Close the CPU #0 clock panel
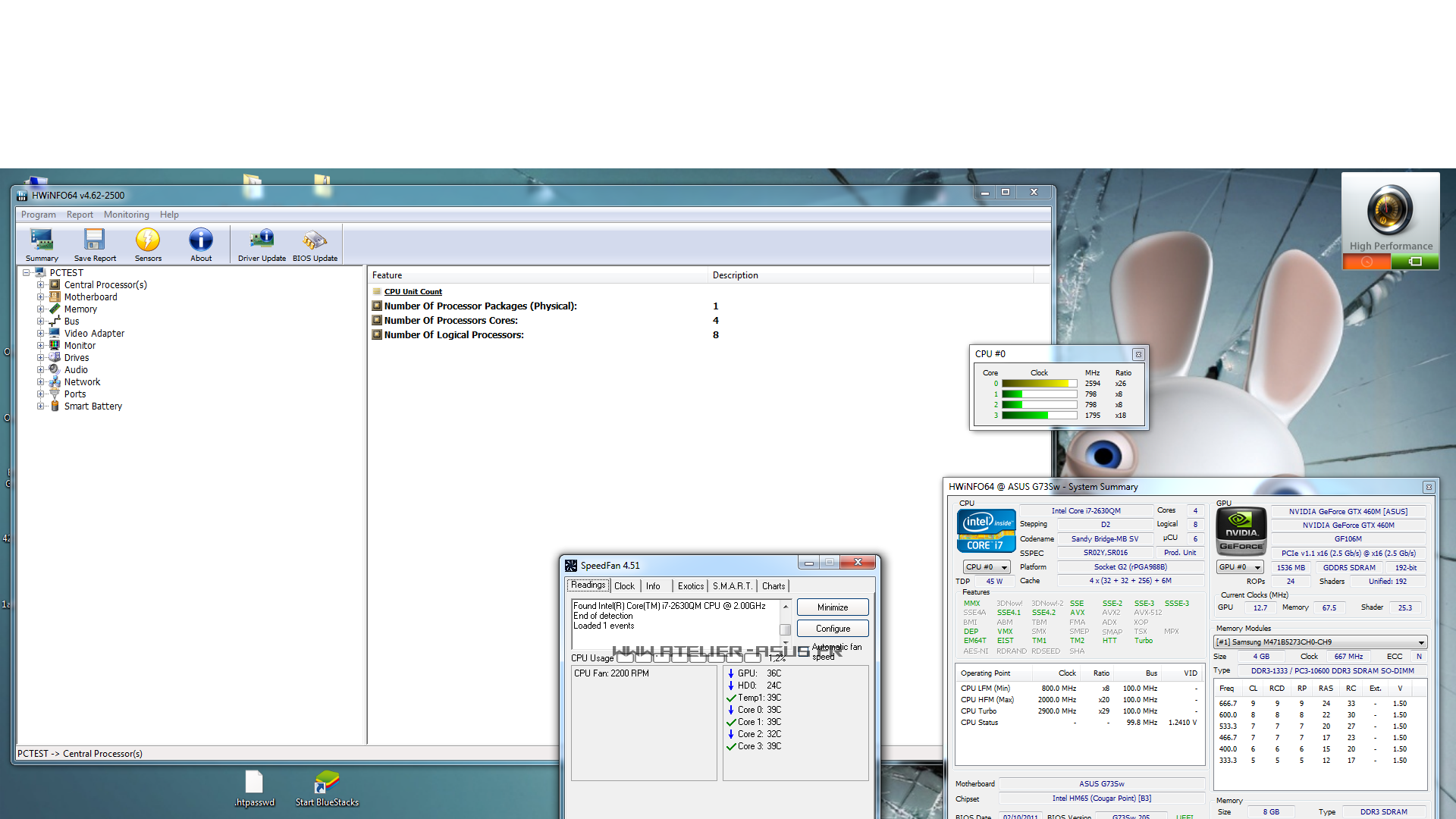Viewport: 1456px width, 819px height. (x=1138, y=354)
